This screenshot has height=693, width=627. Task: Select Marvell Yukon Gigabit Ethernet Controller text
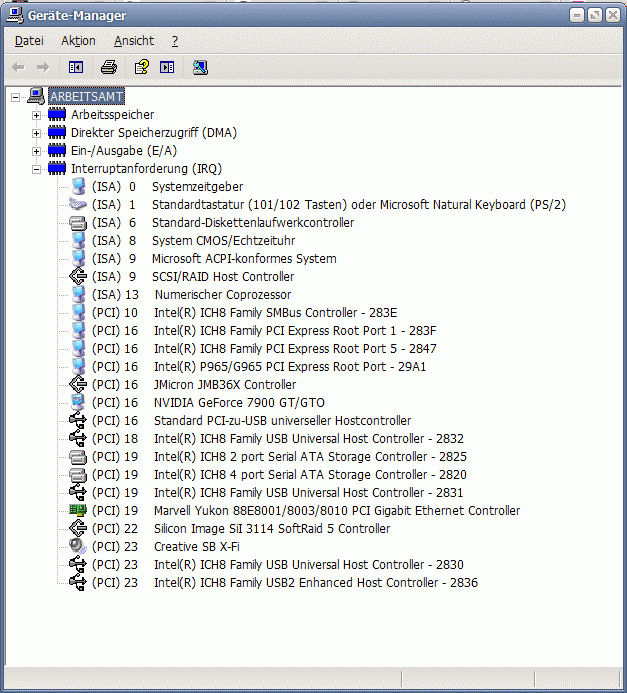pyautogui.click(x=337, y=511)
